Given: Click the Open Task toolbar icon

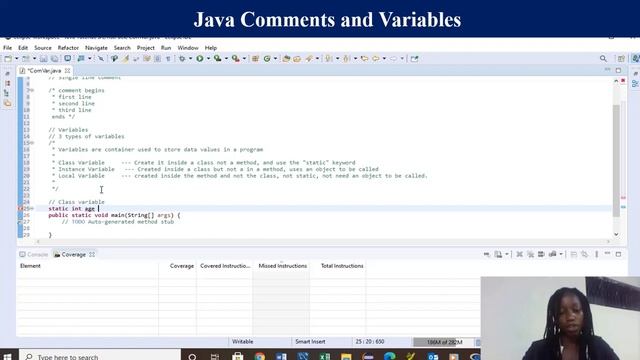Looking at the screenshot, I should coord(297,59).
